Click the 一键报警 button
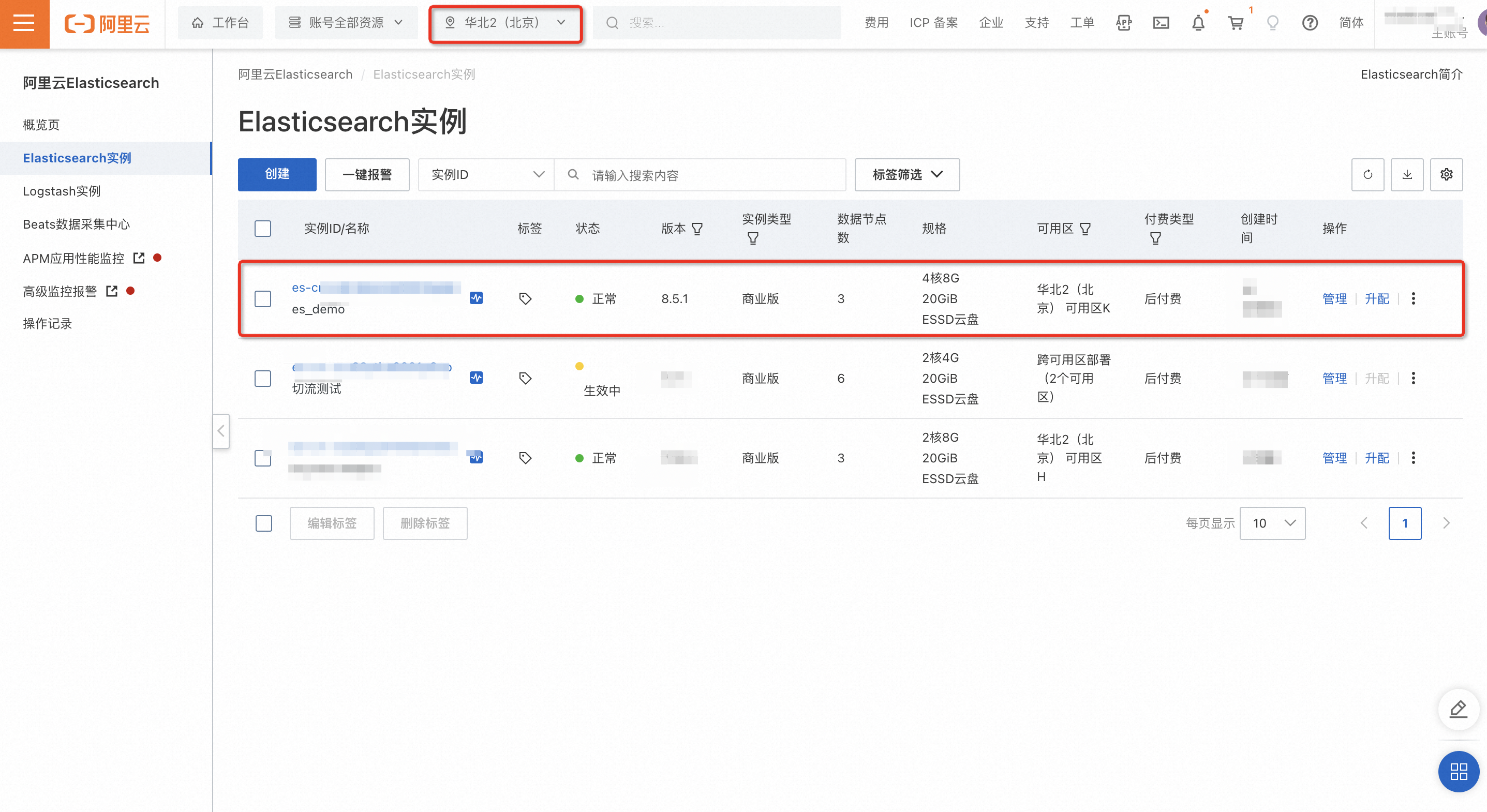The height and width of the screenshot is (812, 1487). coord(367,174)
